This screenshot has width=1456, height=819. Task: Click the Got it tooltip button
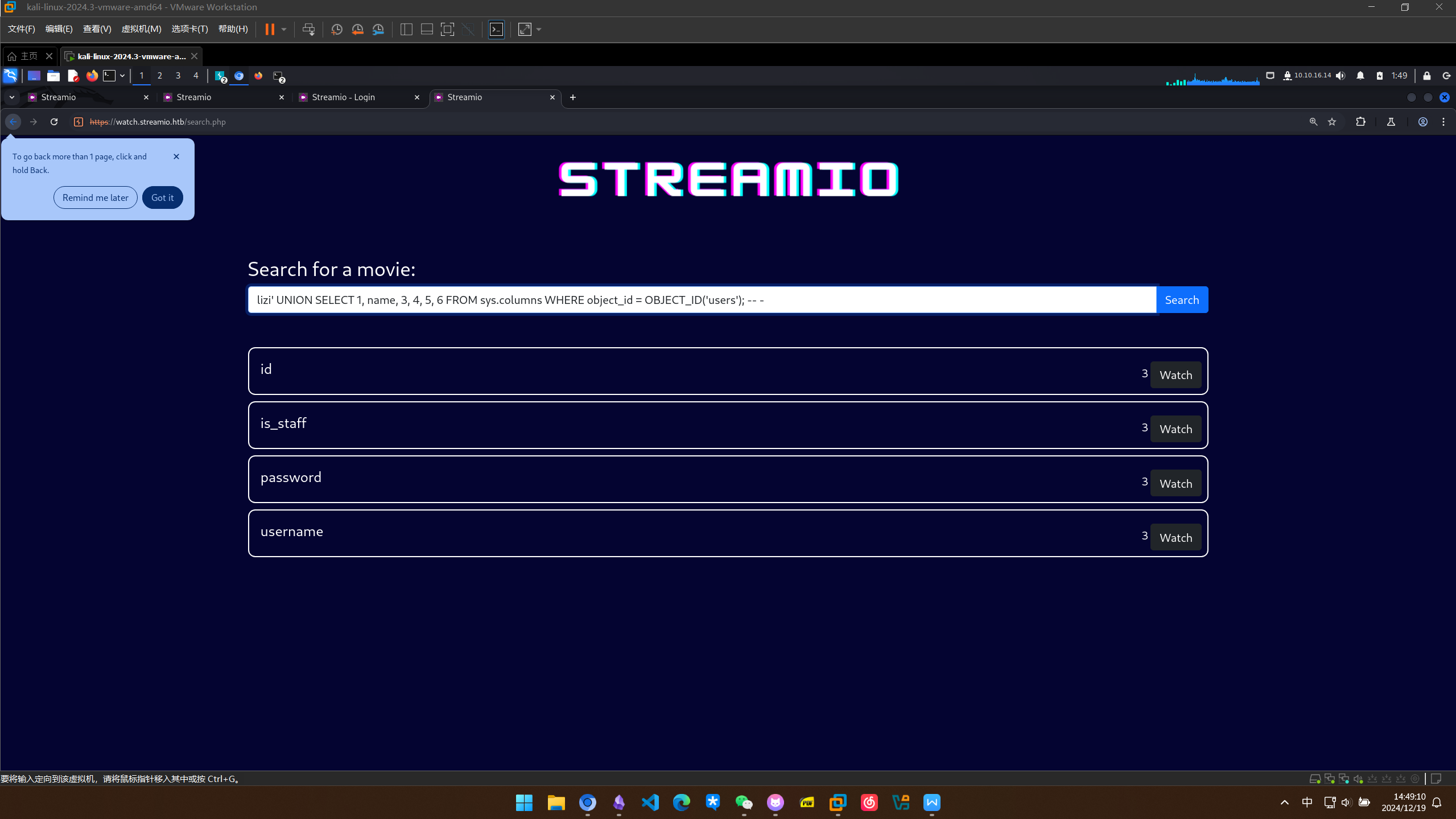(x=162, y=197)
